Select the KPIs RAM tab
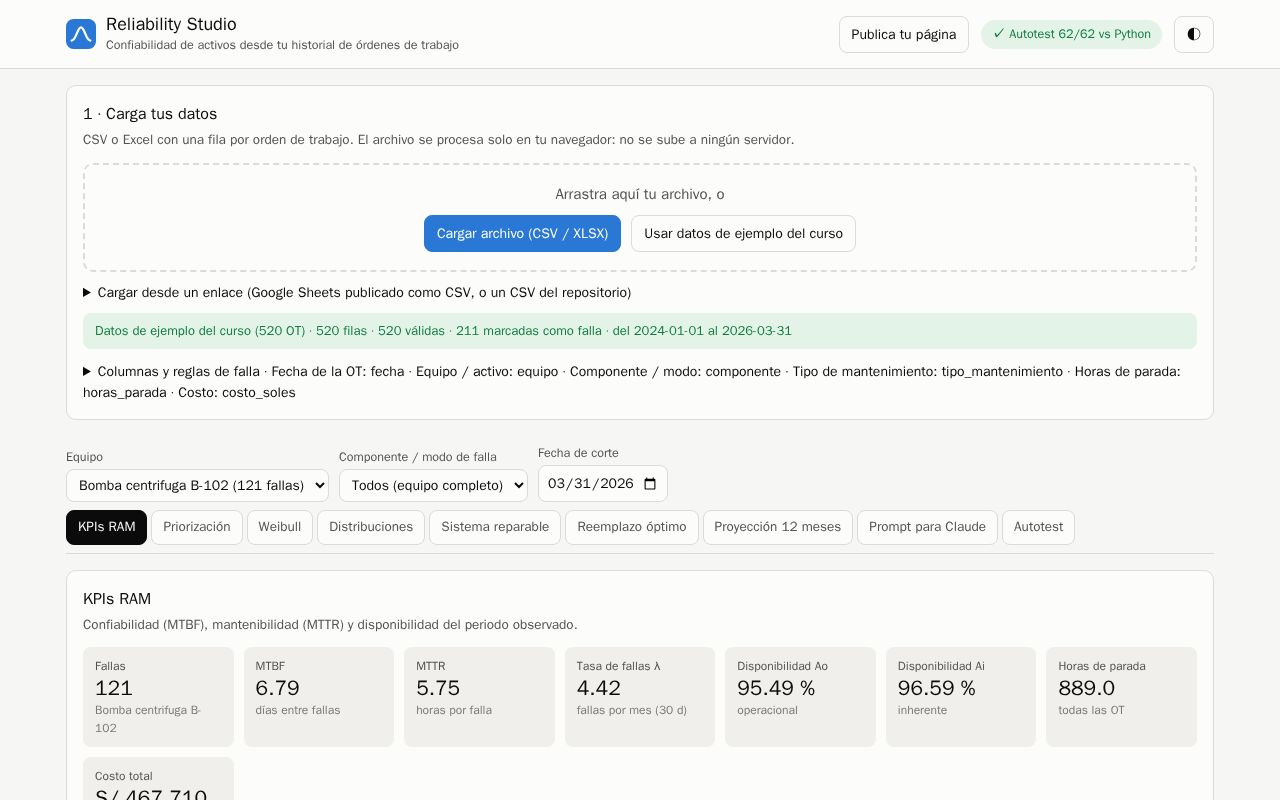1280x800 pixels. [x=106, y=527]
